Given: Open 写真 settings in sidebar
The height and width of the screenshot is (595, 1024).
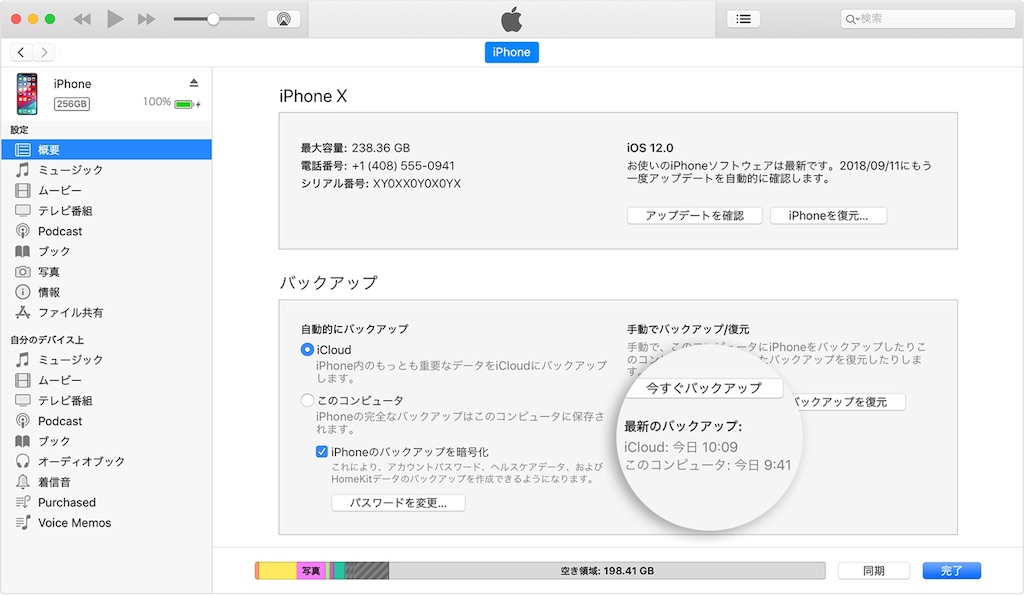Looking at the screenshot, I should pos(106,272).
